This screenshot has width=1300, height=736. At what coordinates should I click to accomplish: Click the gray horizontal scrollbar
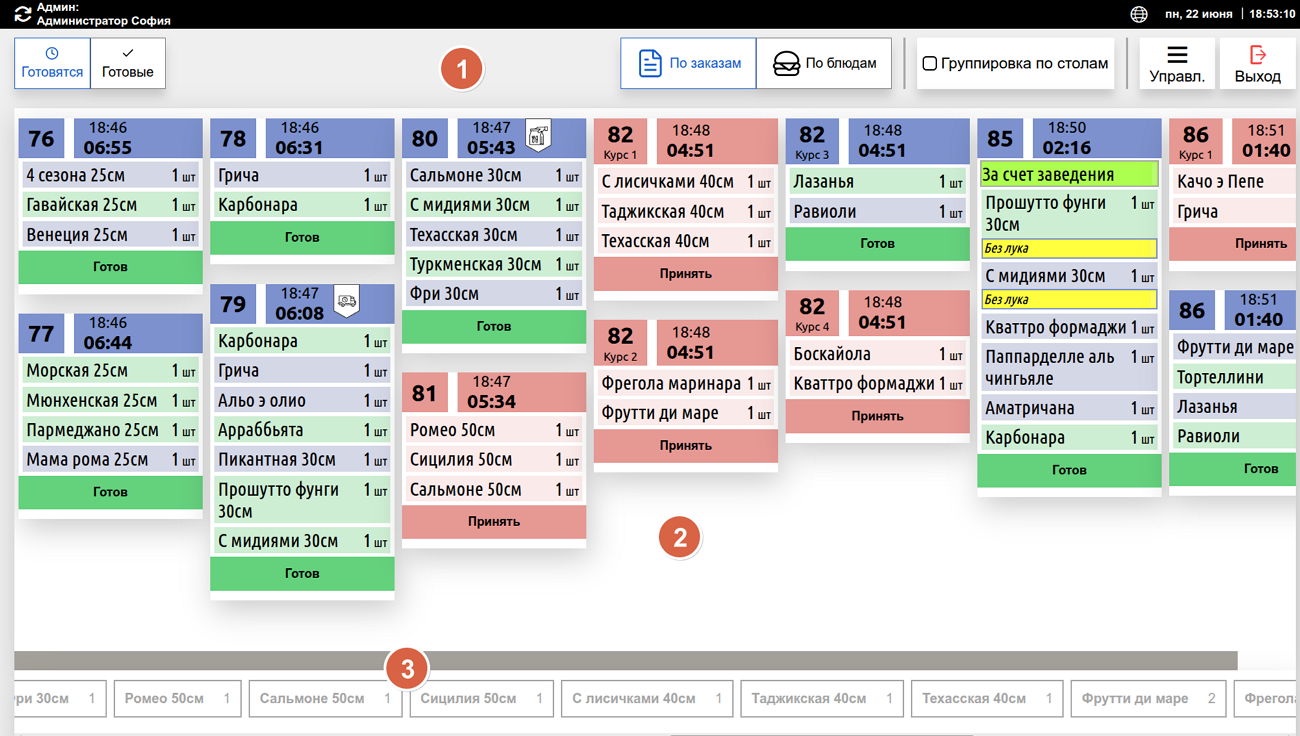point(625,661)
